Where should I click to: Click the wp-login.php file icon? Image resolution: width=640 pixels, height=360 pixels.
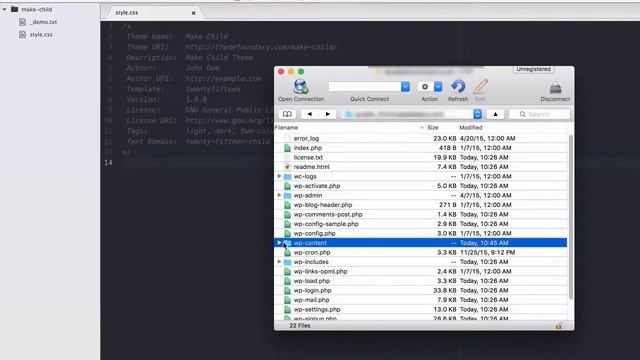click(287, 290)
